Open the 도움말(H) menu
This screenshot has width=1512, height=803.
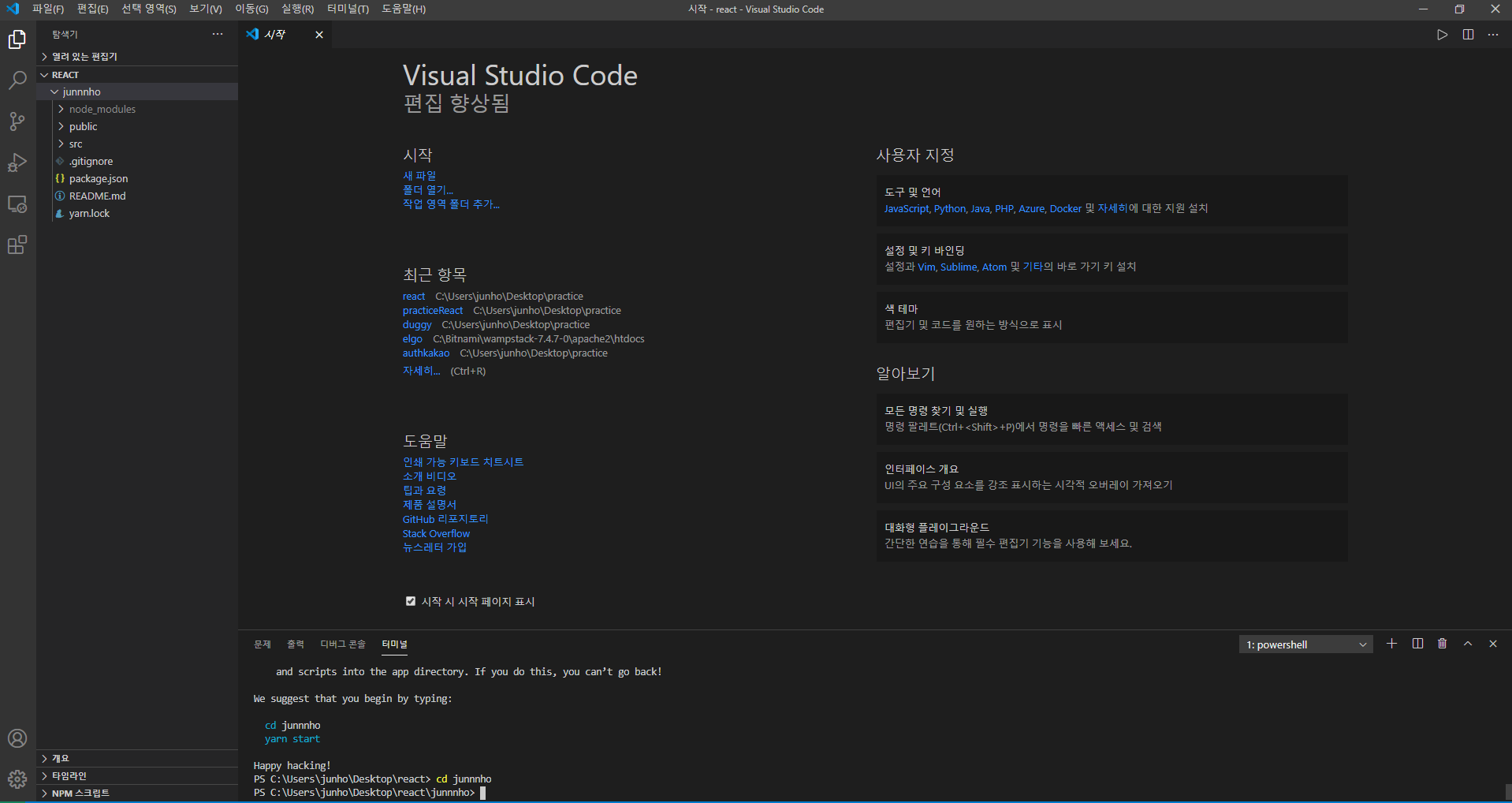(404, 9)
